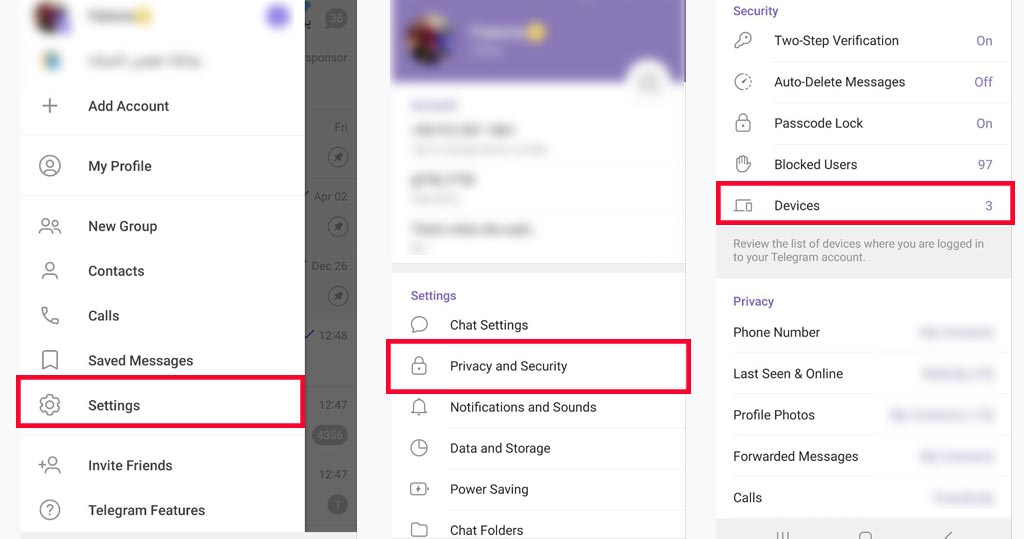Open Settings from the side menu

coord(161,405)
